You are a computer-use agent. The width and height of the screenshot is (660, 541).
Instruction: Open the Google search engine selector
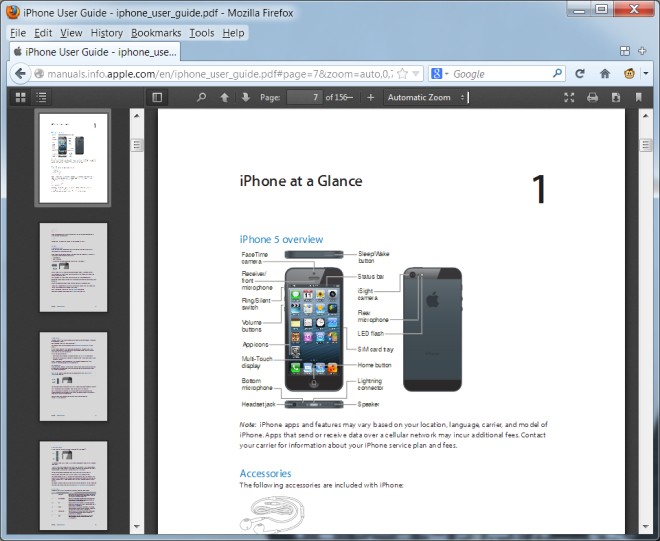point(439,74)
